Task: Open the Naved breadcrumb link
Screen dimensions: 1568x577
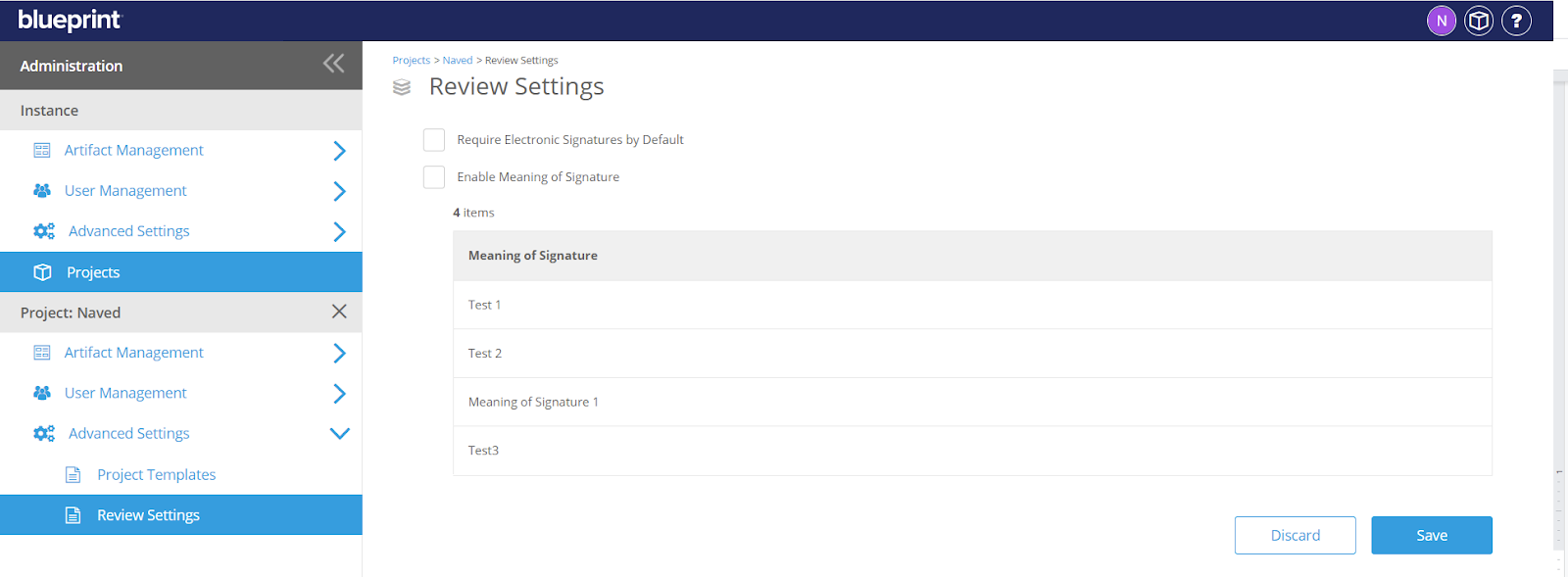Action: [458, 61]
